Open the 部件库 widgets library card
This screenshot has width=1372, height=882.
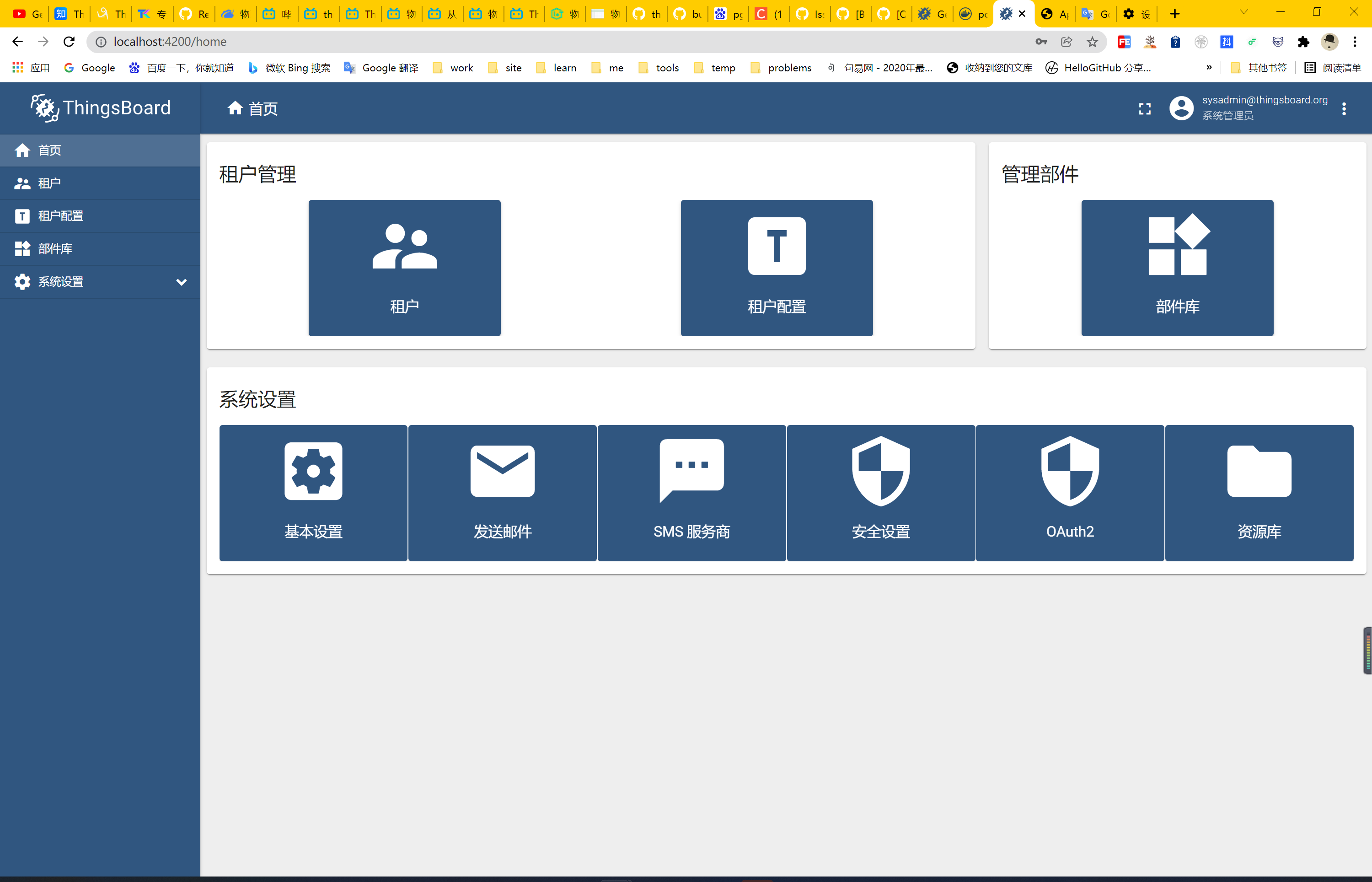(1177, 268)
